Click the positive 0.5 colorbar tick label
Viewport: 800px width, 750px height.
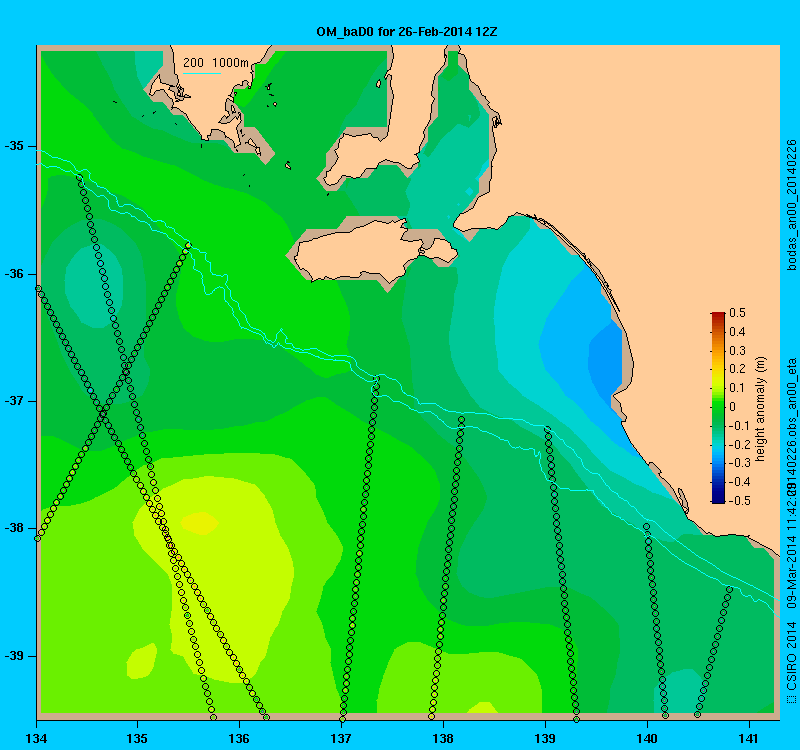point(737,313)
